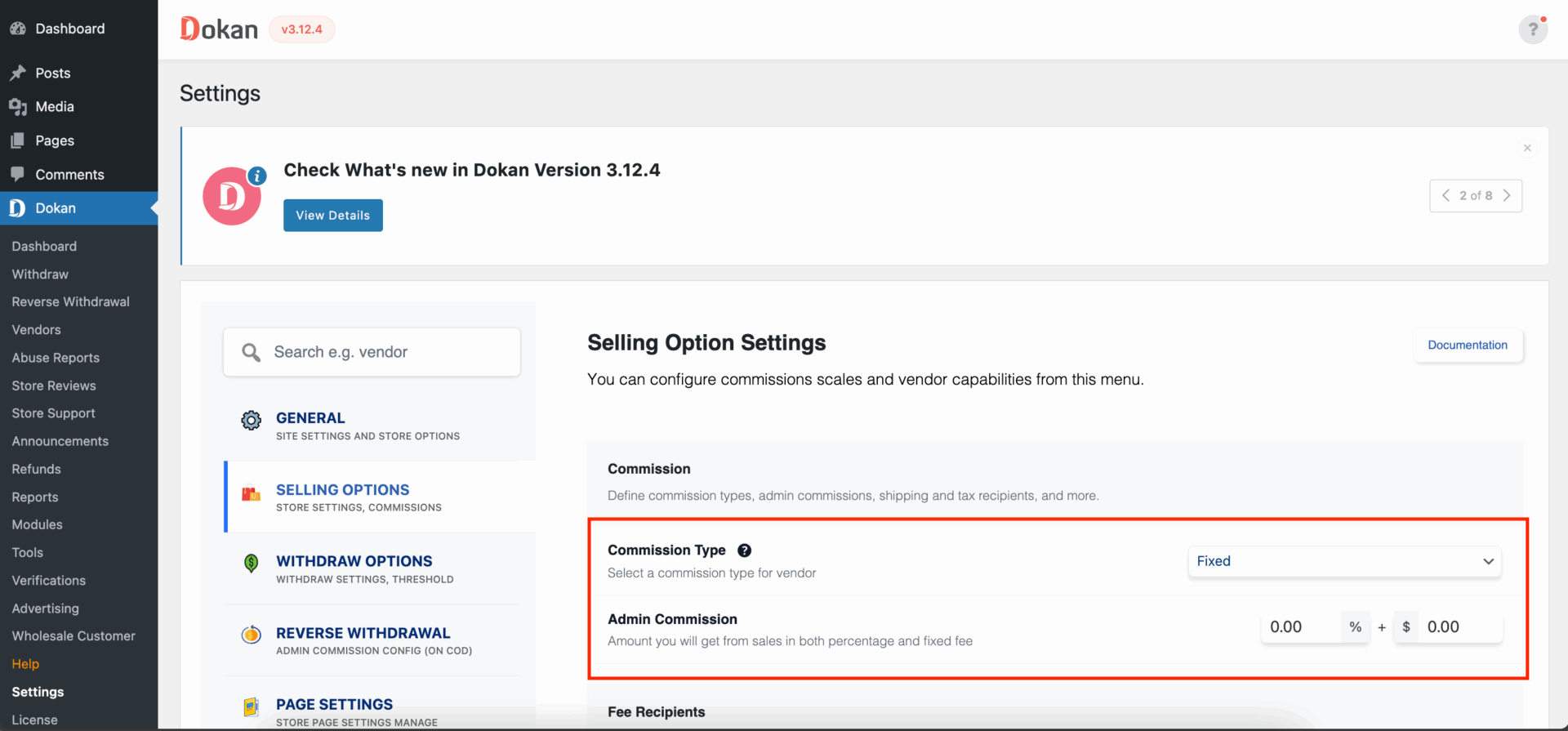Click the admin commission fixed amount field

coord(1460,627)
